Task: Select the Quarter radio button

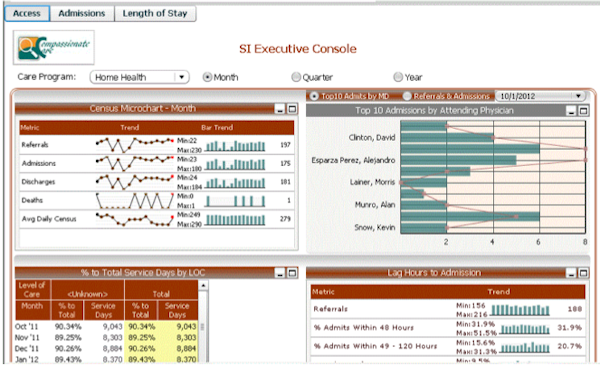Action: tap(296, 77)
